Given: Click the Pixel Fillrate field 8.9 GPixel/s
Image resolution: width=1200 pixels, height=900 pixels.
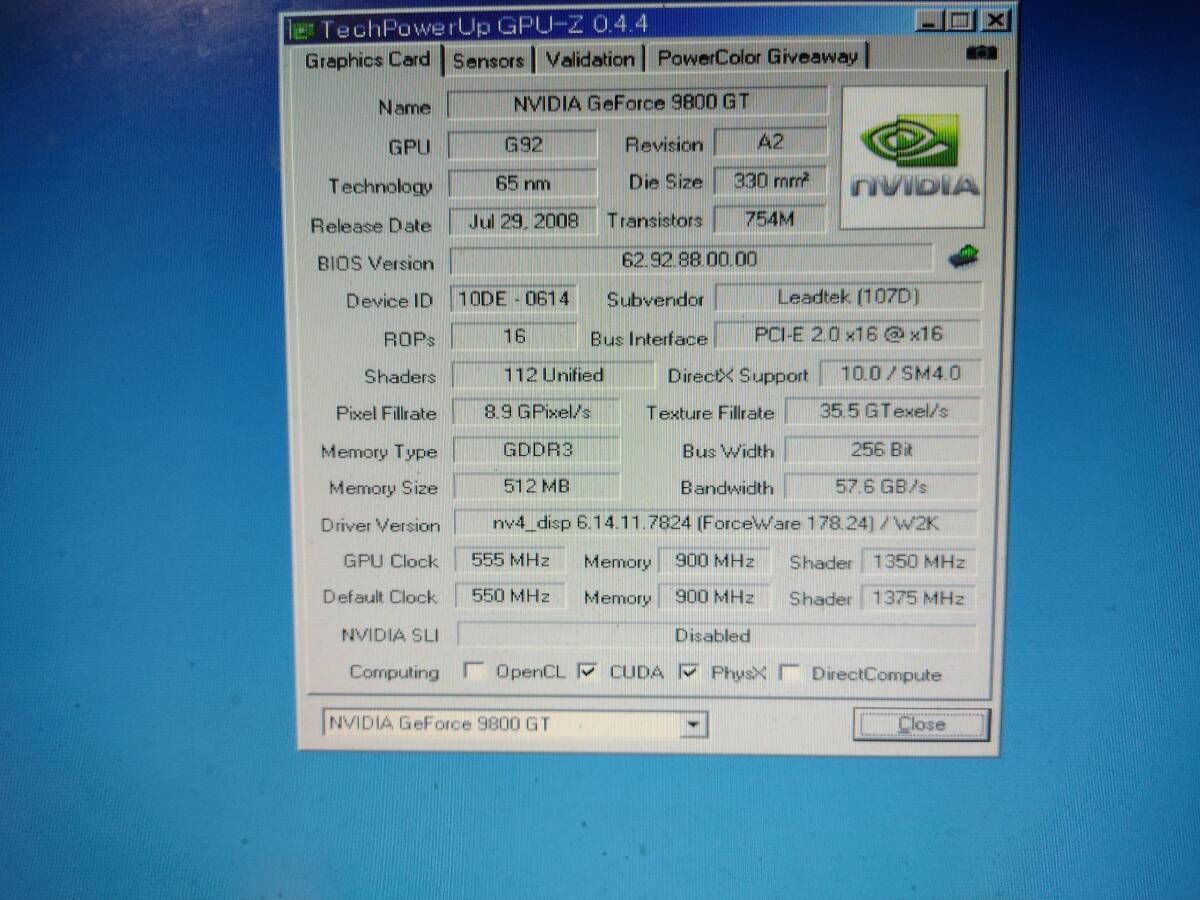Looking at the screenshot, I should (536, 412).
